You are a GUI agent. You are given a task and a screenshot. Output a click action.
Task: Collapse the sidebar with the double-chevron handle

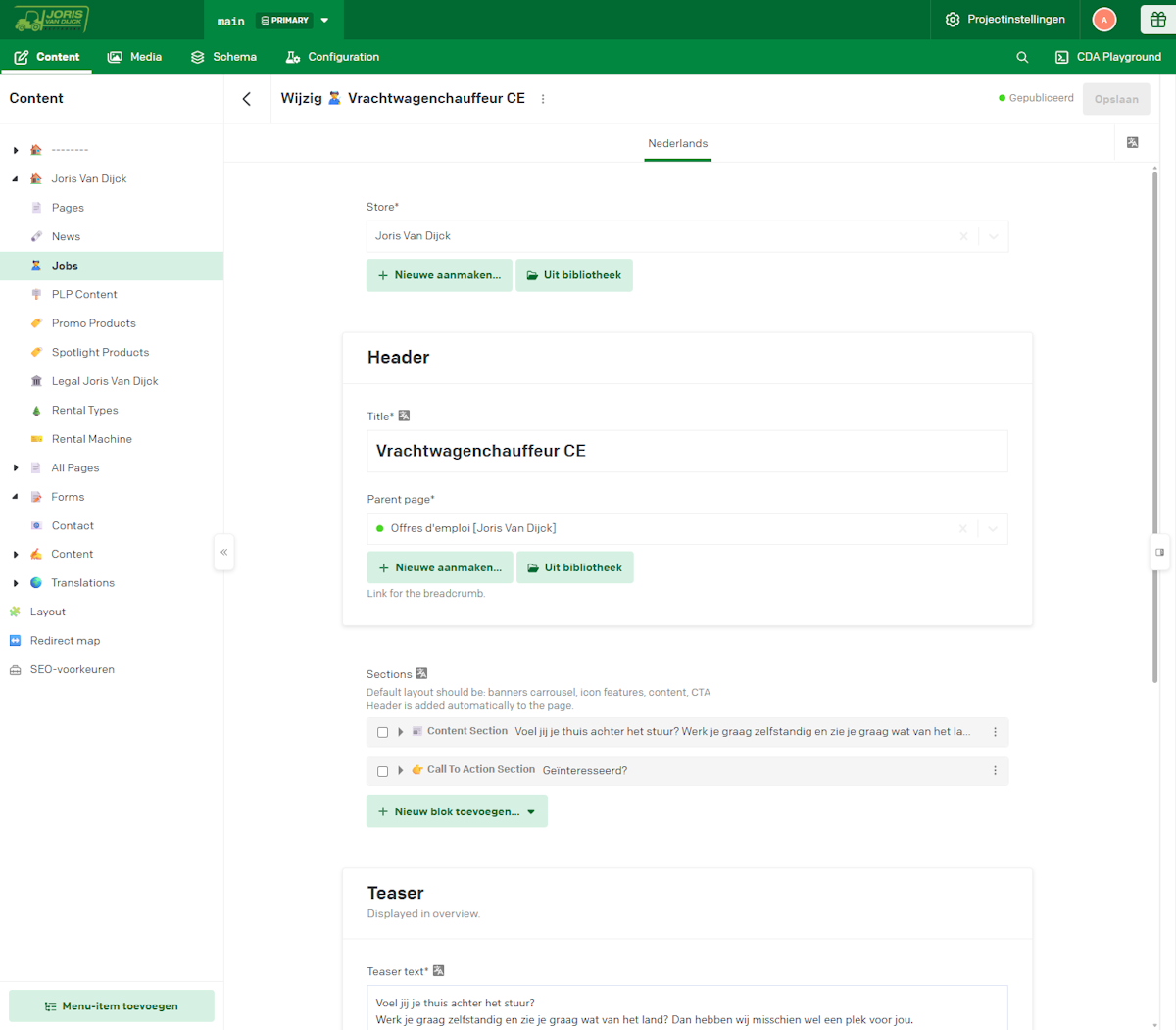(x=223, y=553)
